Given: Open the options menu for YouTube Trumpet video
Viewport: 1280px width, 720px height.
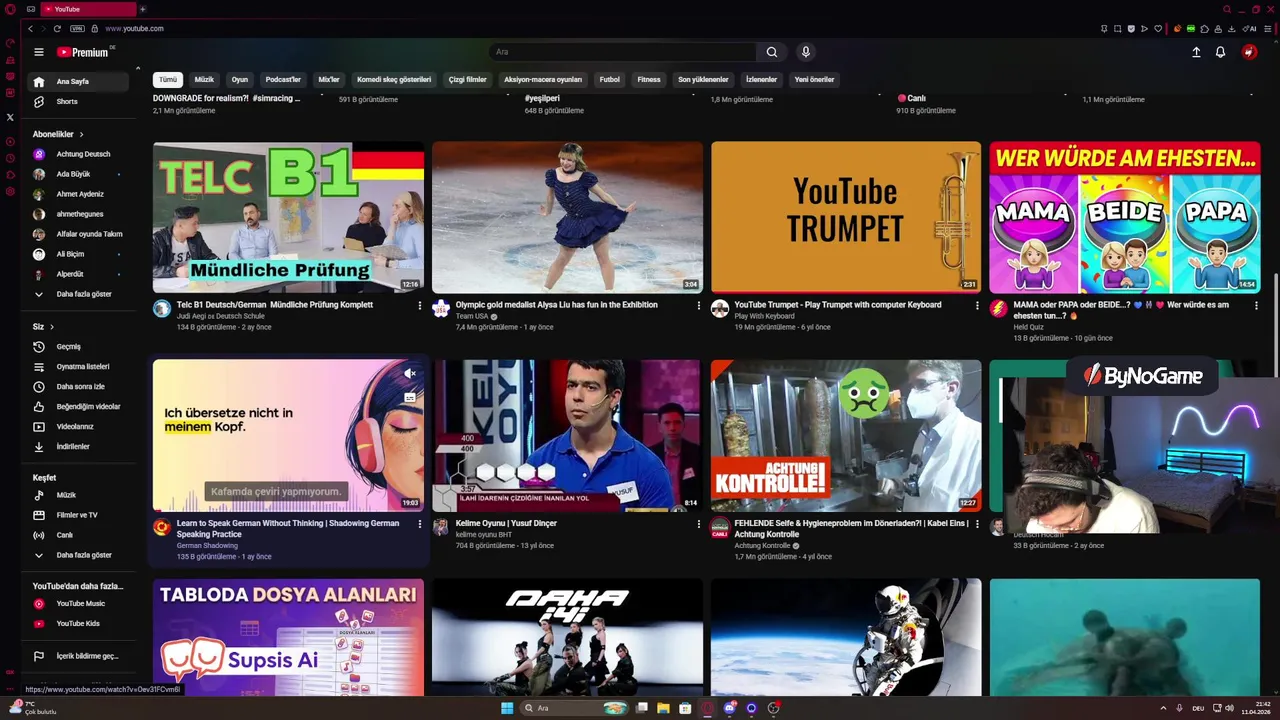Looking at the screenshot, I should 977,305.
